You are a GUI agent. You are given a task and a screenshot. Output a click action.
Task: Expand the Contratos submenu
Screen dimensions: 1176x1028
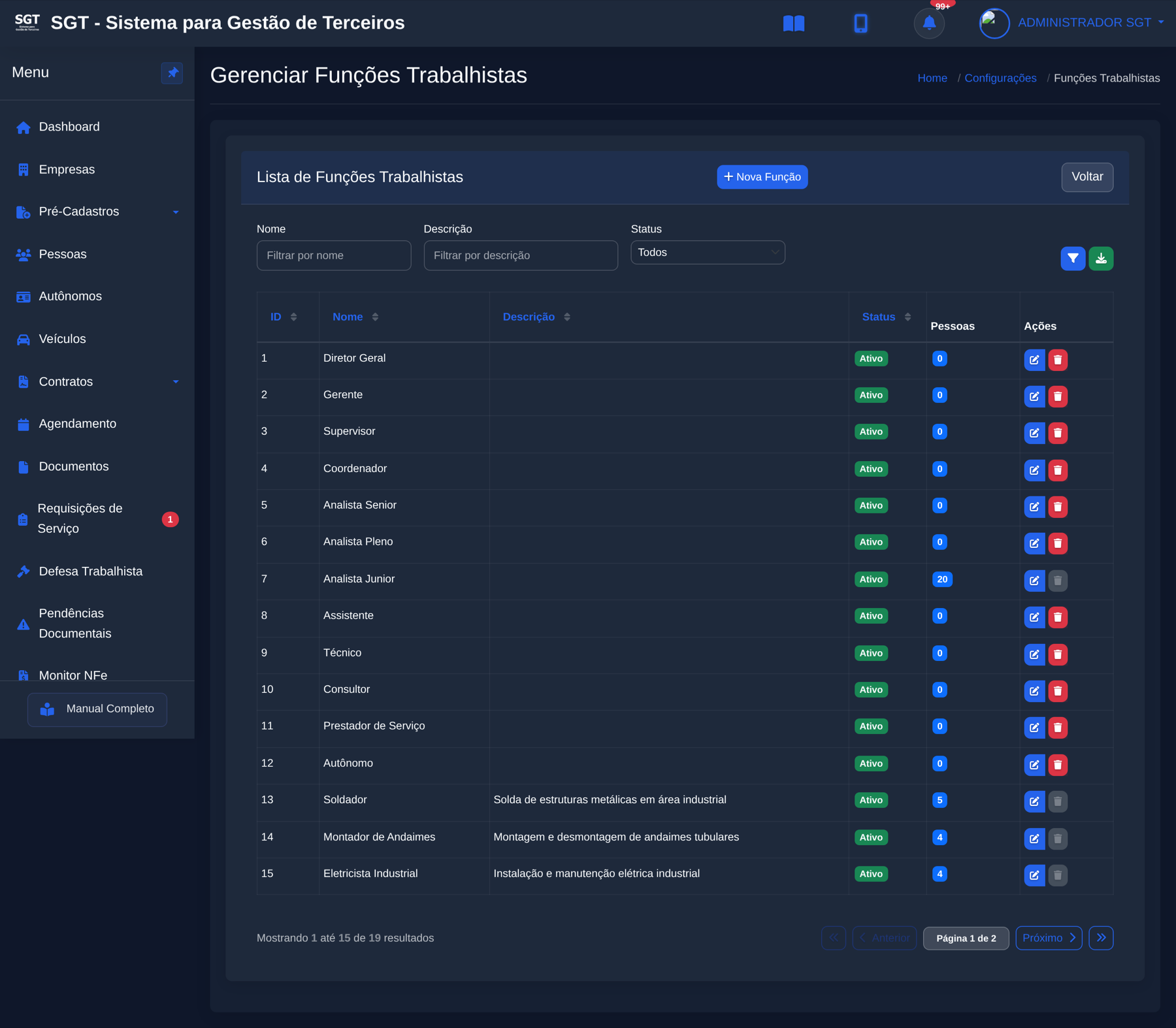[97, 381]
